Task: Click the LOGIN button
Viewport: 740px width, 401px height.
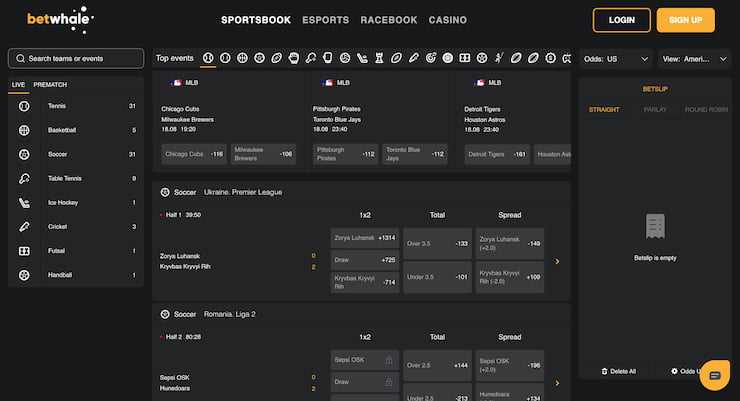Action: coord(622,20)
